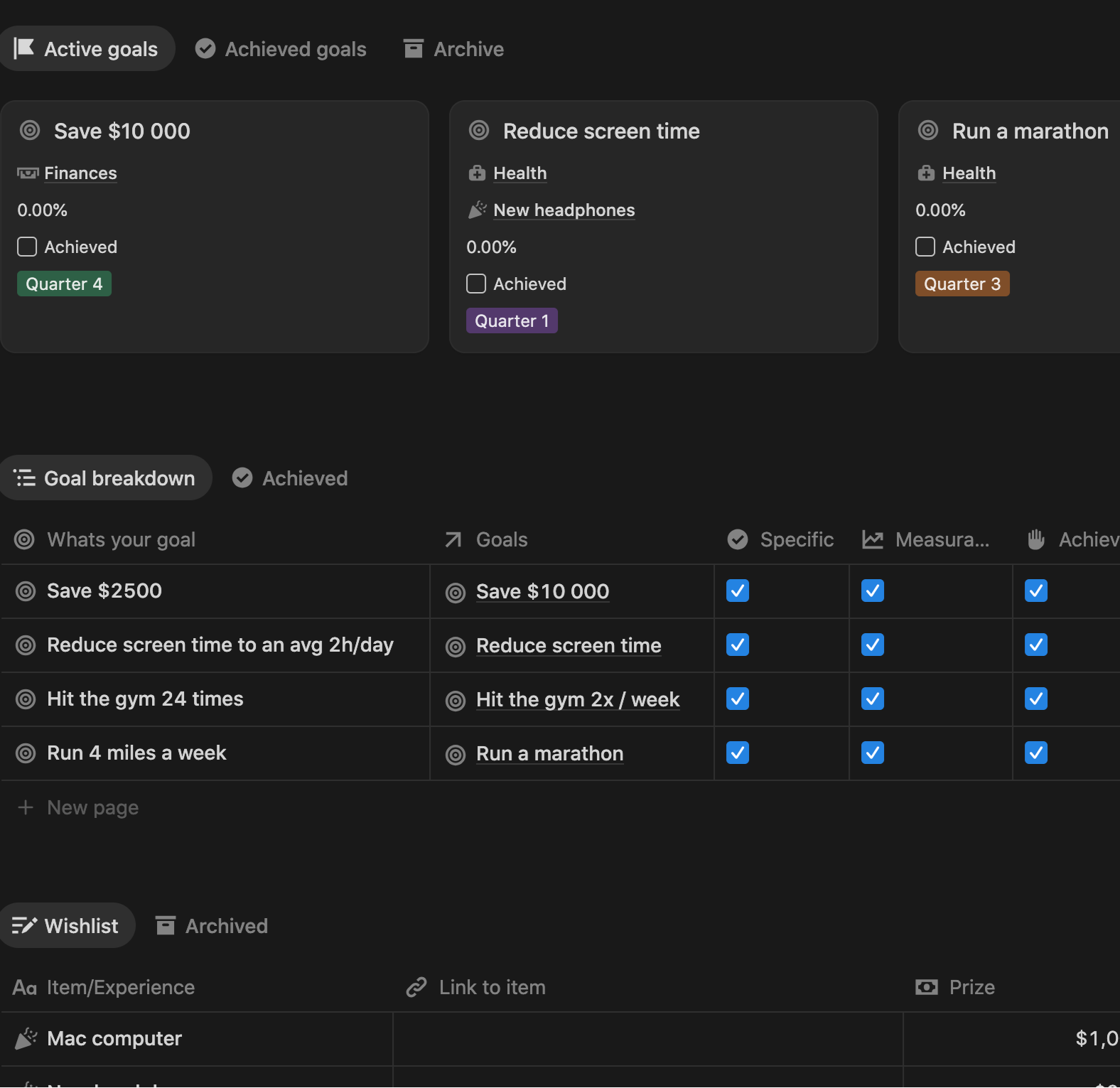
Task: Click the purple Quarter 1 tag
Action: (x=512, y=321)
